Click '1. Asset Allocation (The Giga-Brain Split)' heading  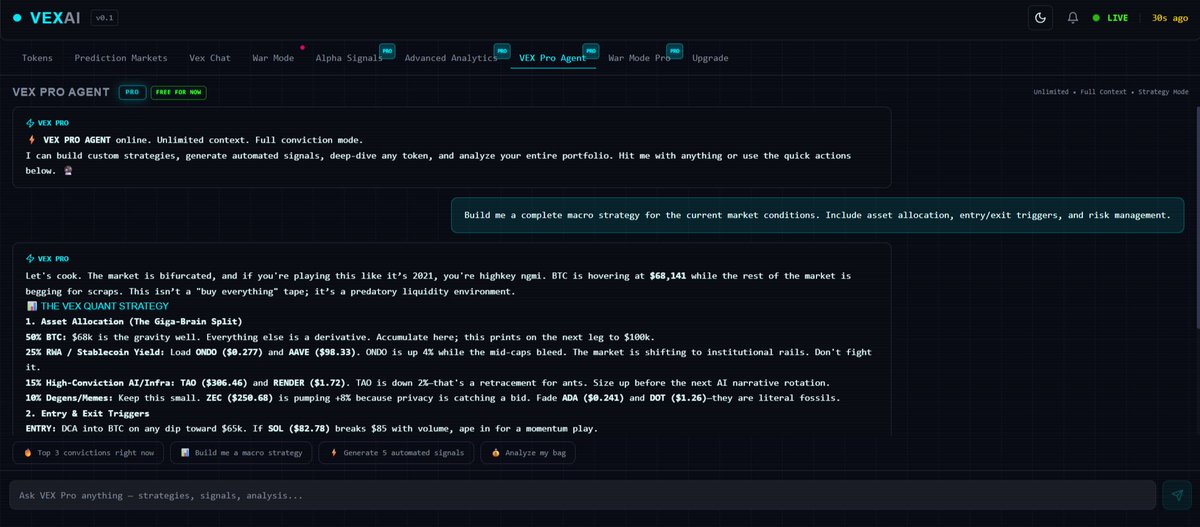(x=134, y=321)
